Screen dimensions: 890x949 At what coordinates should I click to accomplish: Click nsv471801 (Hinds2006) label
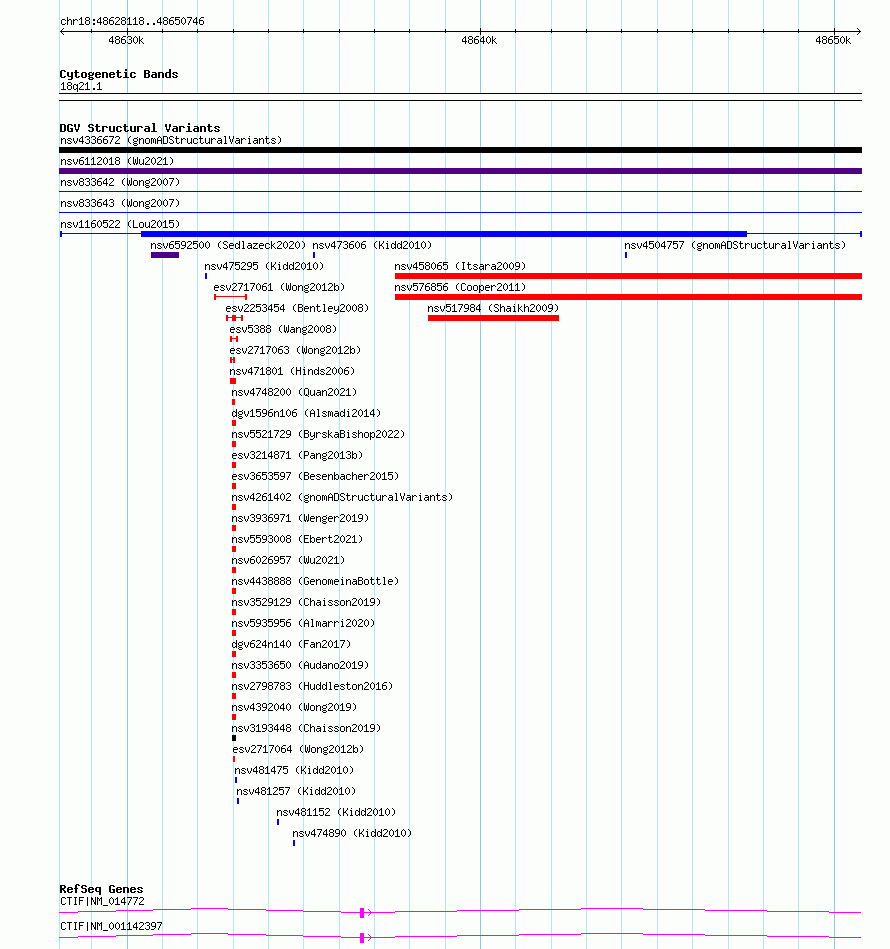tap(292, 371)
